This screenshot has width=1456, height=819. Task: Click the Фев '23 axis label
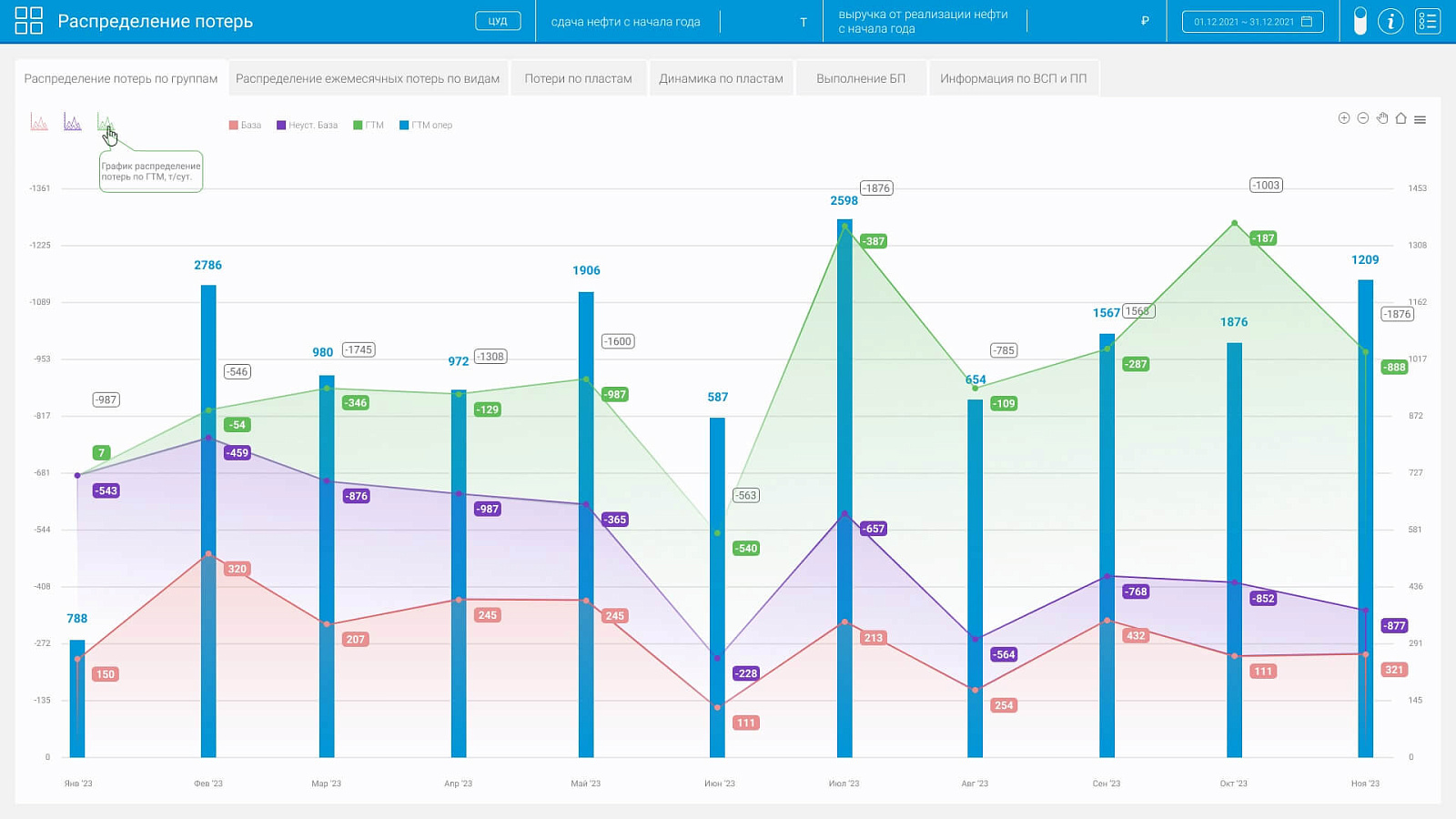pyautogui.click(x=208, y=784)
